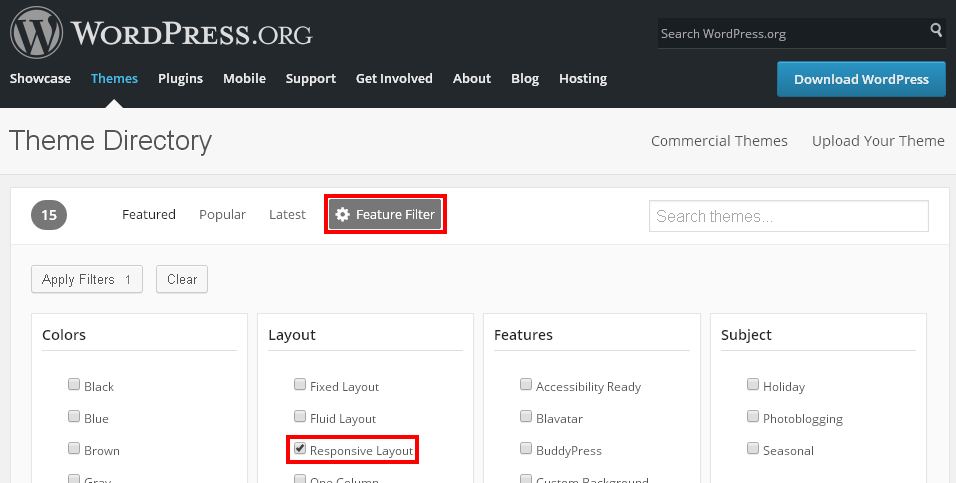
Task: Toggle the Feature Filter button
Action: tap(385, 214)
